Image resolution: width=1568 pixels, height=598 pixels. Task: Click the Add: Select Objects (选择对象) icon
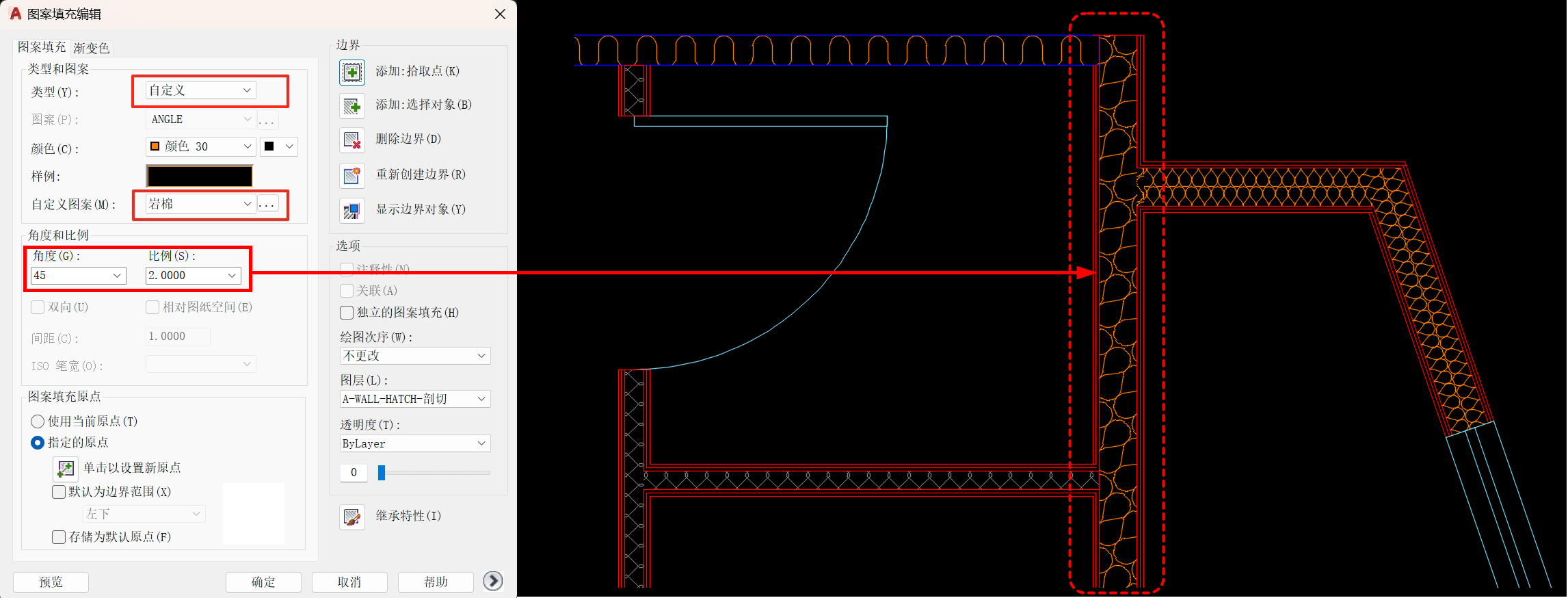click(351, 105)
